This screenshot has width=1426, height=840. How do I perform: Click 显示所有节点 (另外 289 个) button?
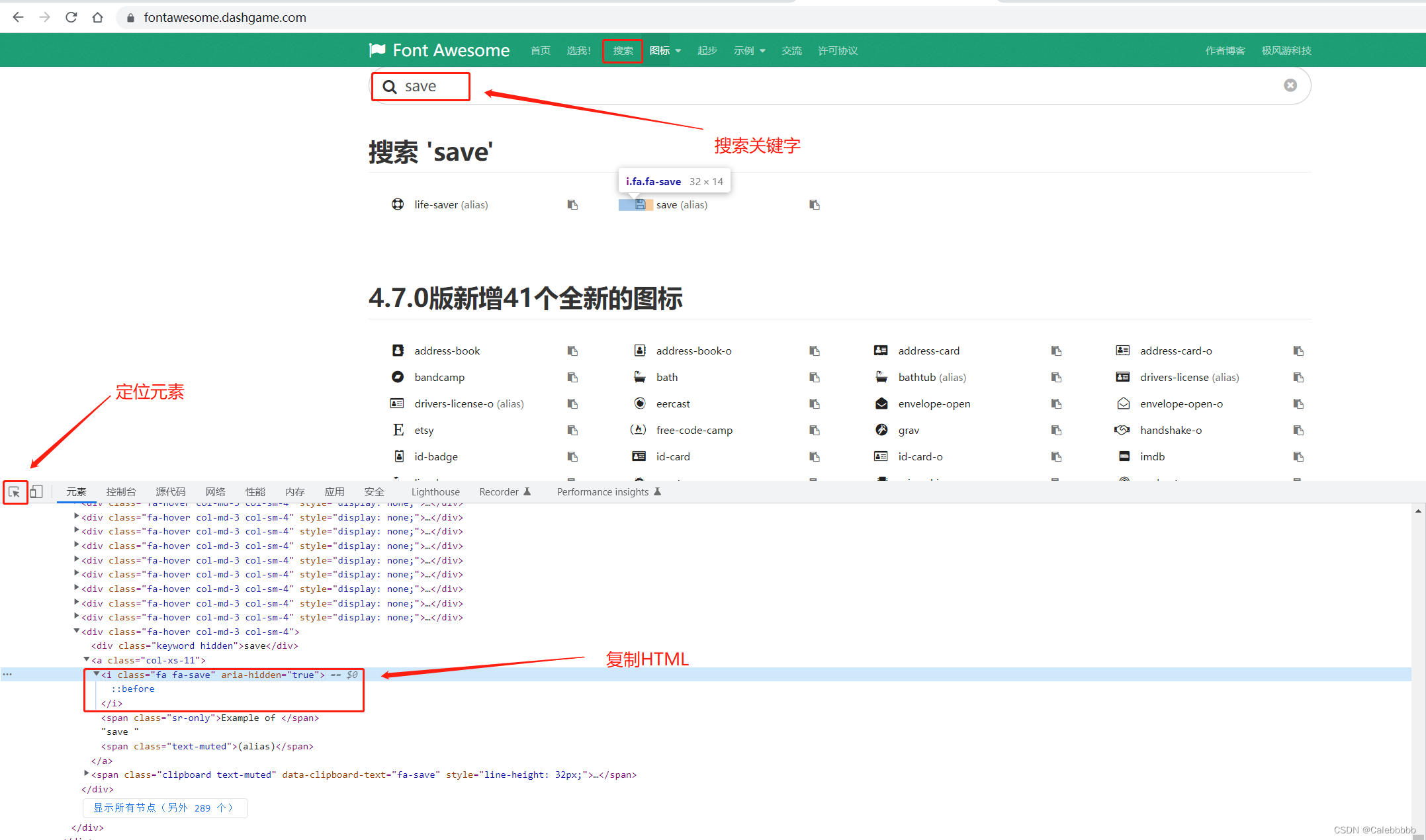[x=165, y=808]
